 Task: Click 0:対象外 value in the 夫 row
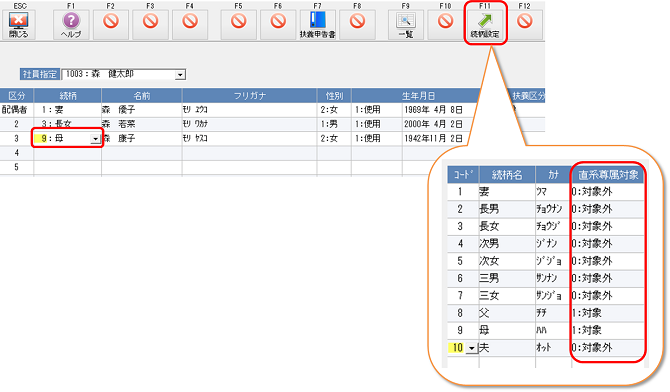pyautogui.click(x=608, y=348)
